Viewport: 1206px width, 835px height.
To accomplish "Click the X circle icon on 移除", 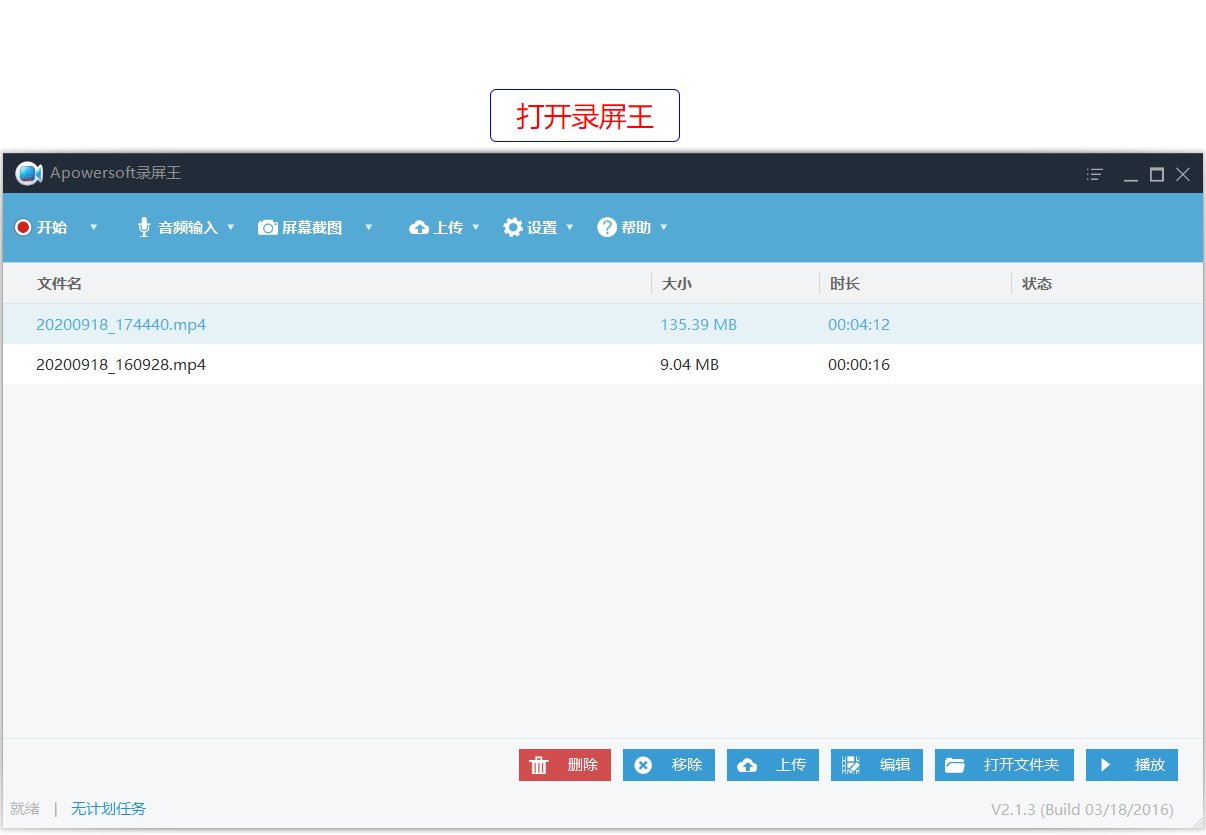I will 643,765.
